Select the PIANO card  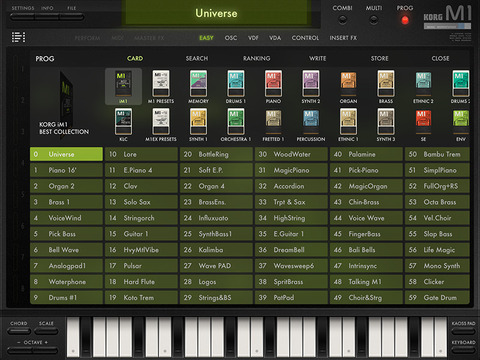273,87
